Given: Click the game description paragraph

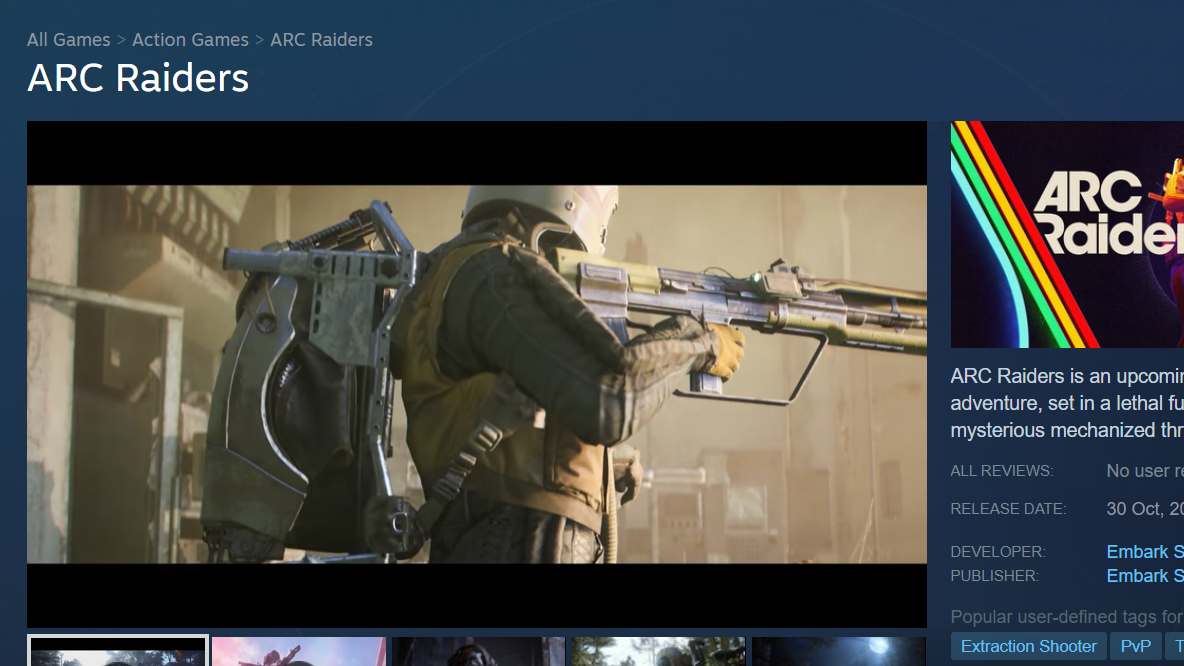Looking at the screenshot, I should [x=1067, y=403].
